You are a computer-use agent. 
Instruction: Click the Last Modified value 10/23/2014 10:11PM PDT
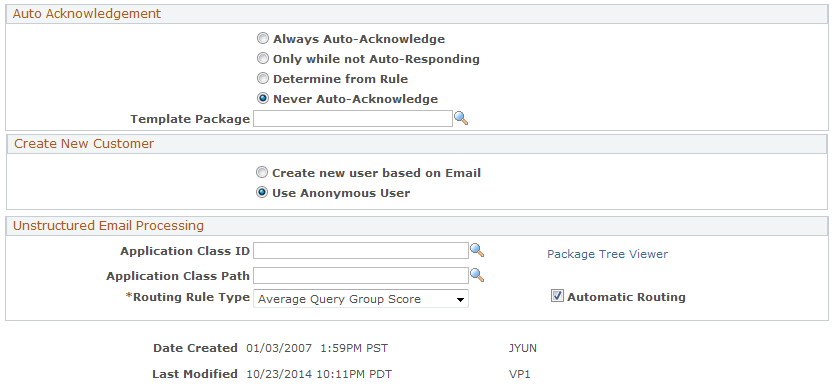[319, 374]
